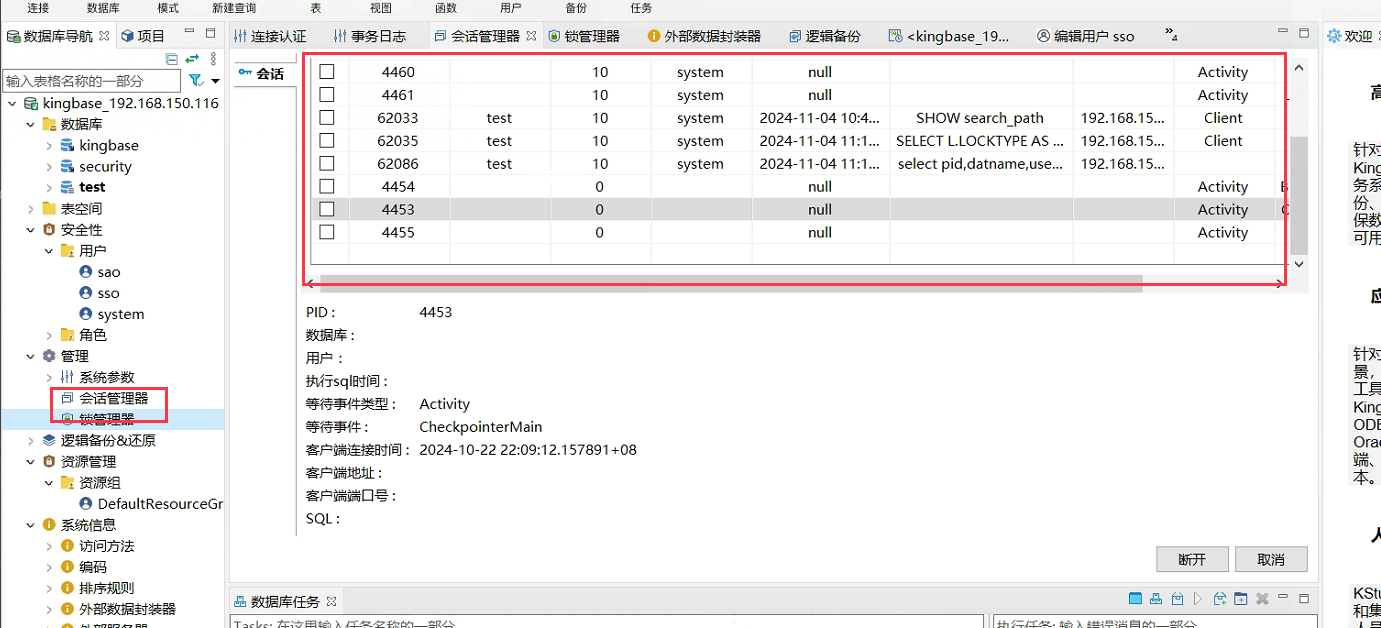Image resolution: width=1381 pixels, height=628 pixels.
Task: Click the table name search input field
Action: (92, 80)
